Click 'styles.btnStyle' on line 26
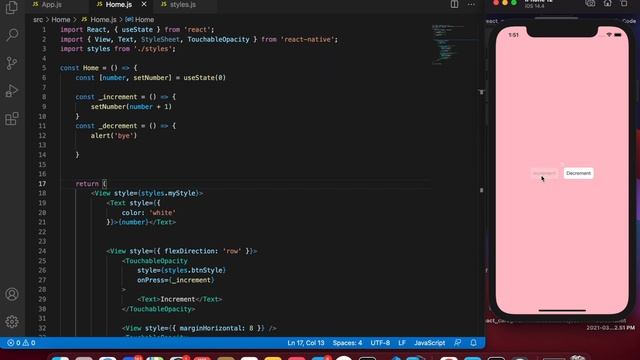 click(x=193, y=270)
